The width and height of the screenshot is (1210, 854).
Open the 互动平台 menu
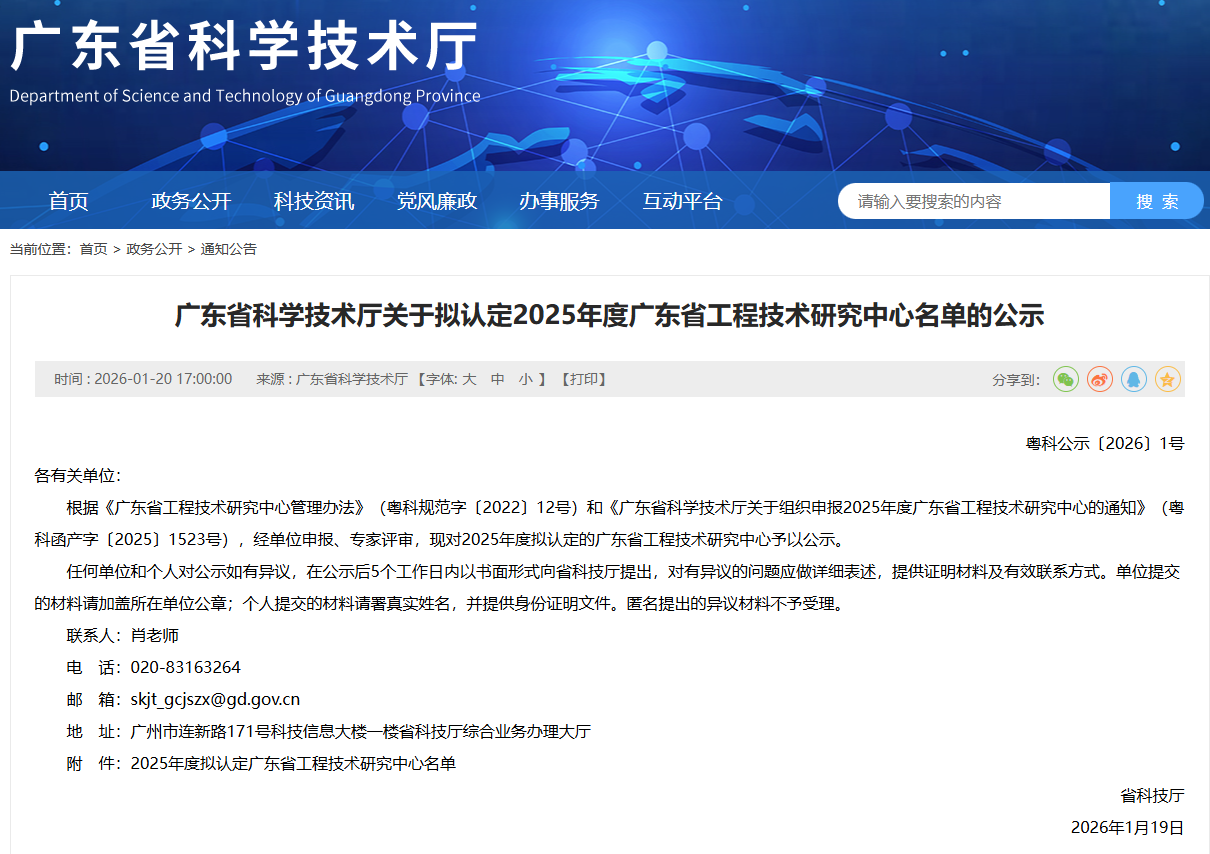[x=682, y=200]
